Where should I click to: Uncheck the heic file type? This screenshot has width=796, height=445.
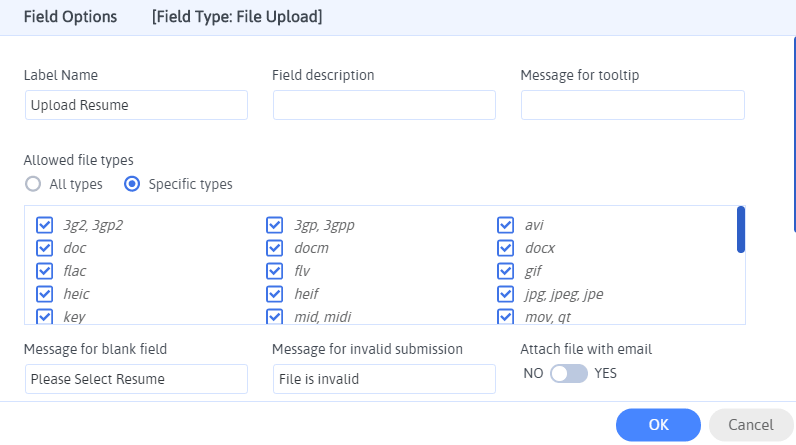pyautogui.click(x=45, y=294)
